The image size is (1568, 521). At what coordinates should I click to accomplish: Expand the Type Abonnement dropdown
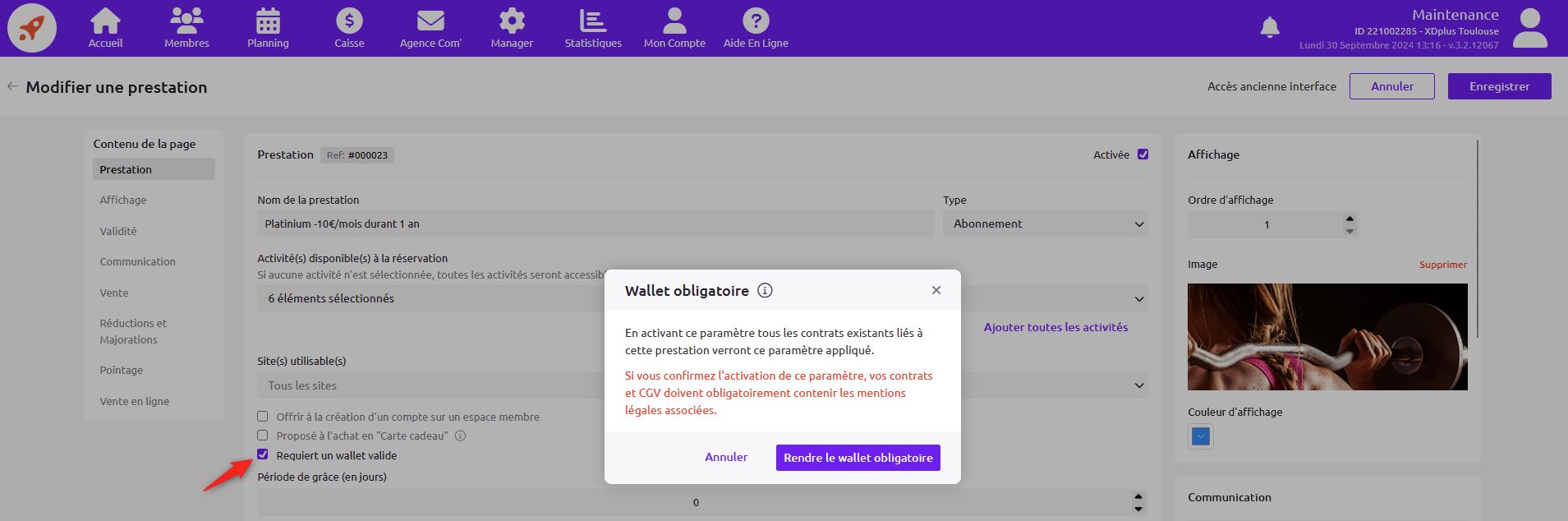tap(1045, 224)
